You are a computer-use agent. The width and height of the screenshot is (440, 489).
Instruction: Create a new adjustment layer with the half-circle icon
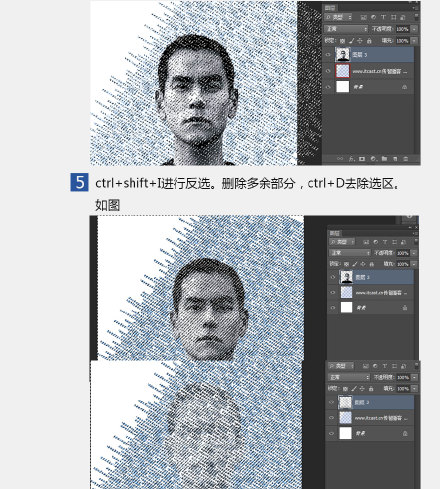(x=373, y=159)
